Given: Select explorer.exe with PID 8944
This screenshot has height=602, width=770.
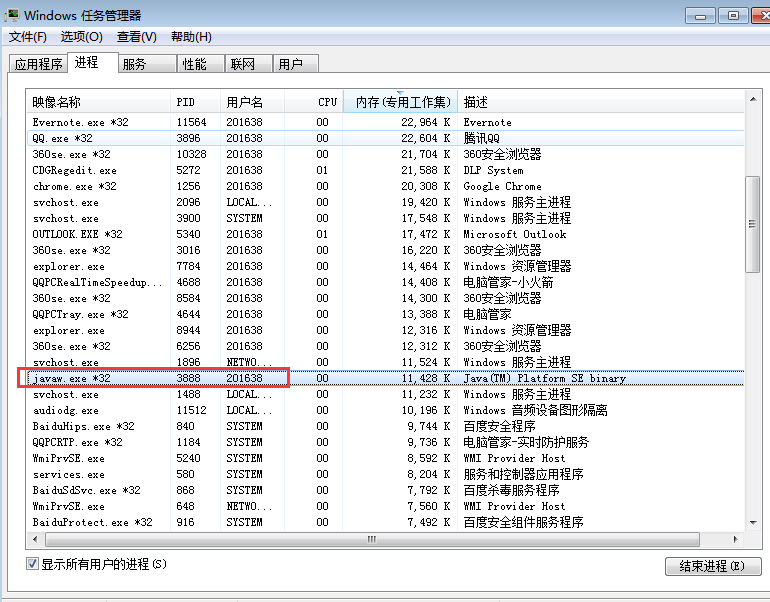Looking at the screenshot, I should (x=385, y=330).
